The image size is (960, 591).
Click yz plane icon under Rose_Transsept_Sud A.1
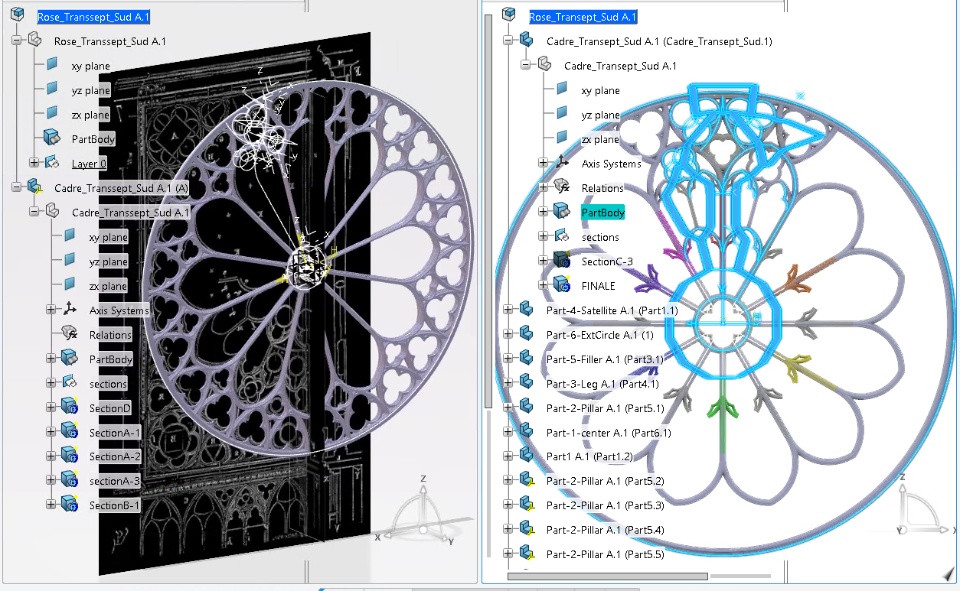(52, 89)
